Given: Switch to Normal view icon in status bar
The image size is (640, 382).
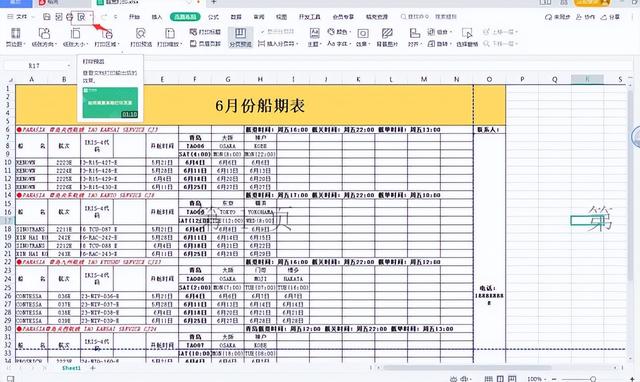Looking at the screenshot, I should coord(488,379).
